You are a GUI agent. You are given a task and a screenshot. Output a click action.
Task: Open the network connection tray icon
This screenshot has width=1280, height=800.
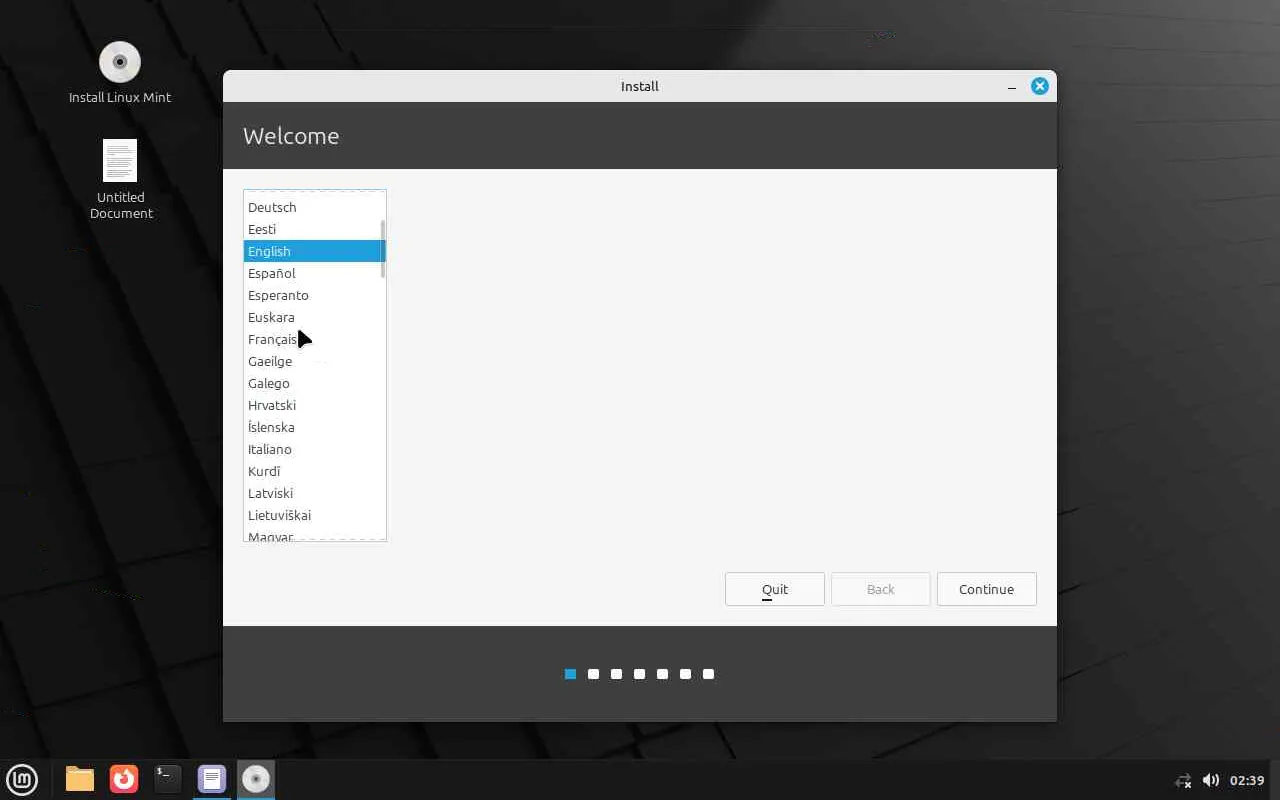(x=1183, y=780)
